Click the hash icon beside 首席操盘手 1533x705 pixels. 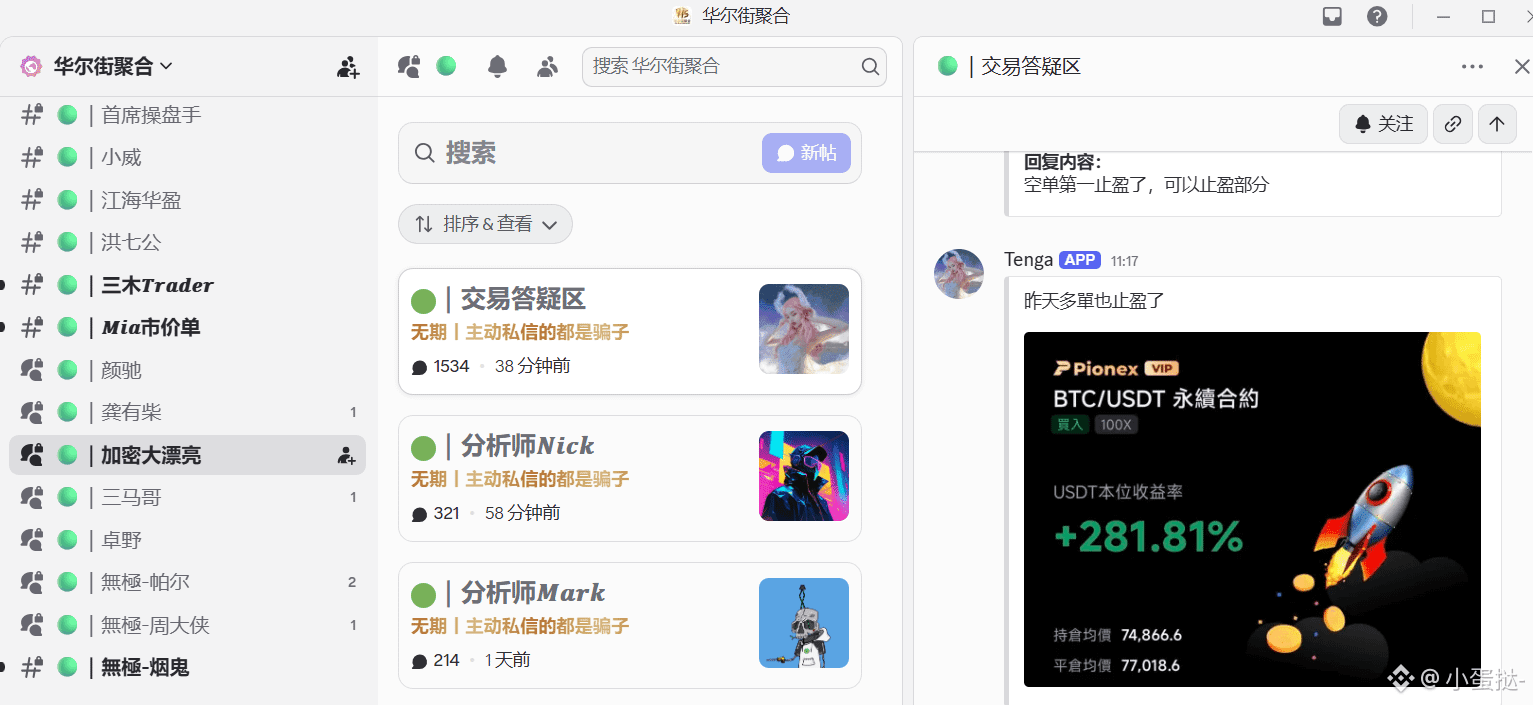pos(32,115)
